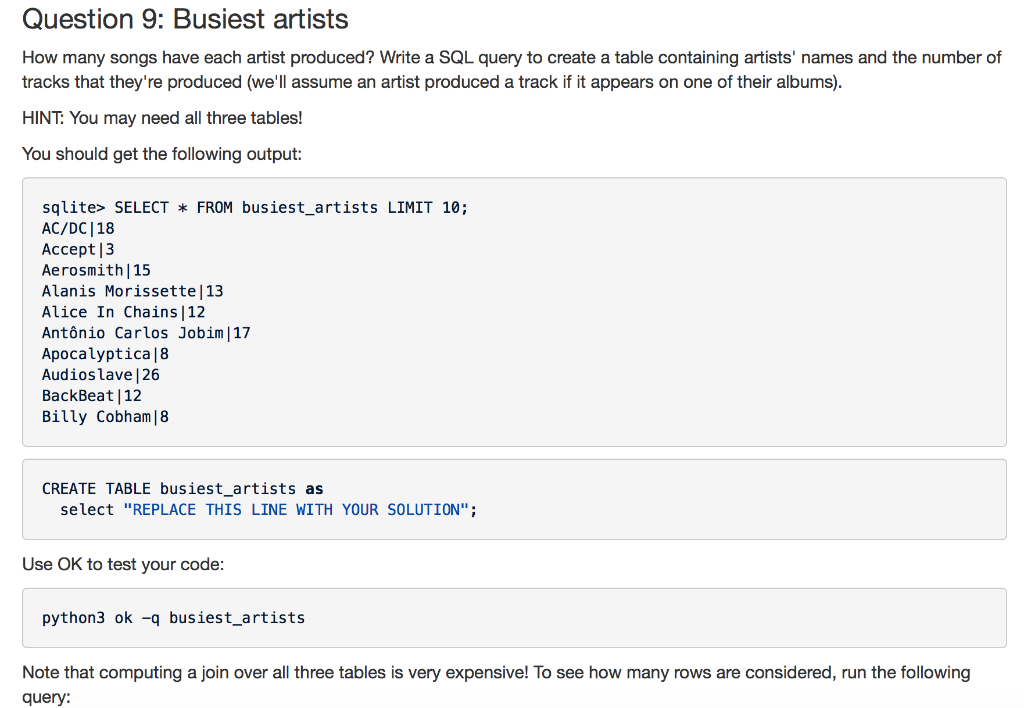Click the HINT line about three tables
Viewport: 1024px width, 708px height.
(162, 118)
